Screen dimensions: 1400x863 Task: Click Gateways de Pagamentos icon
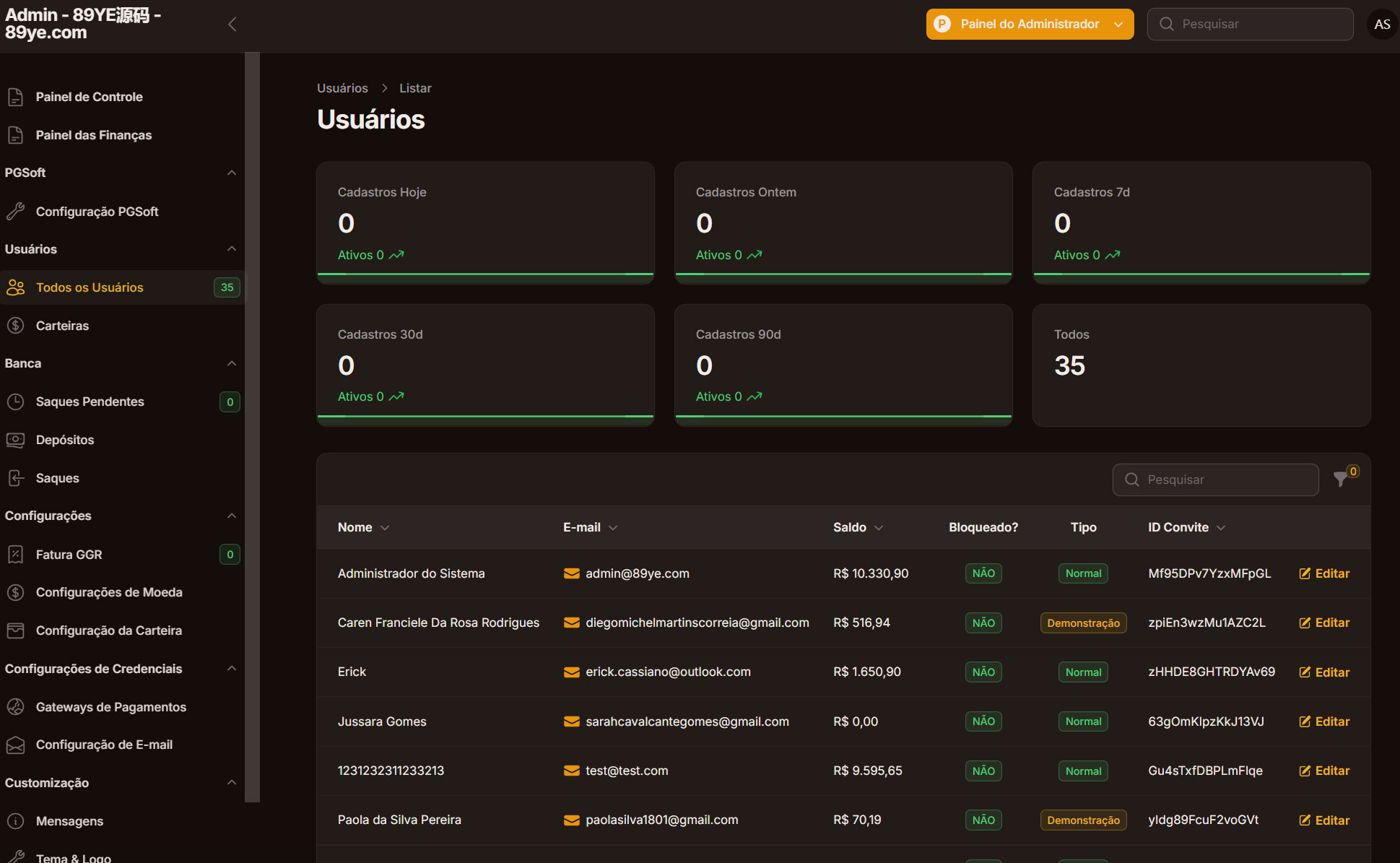pos(15,707)
